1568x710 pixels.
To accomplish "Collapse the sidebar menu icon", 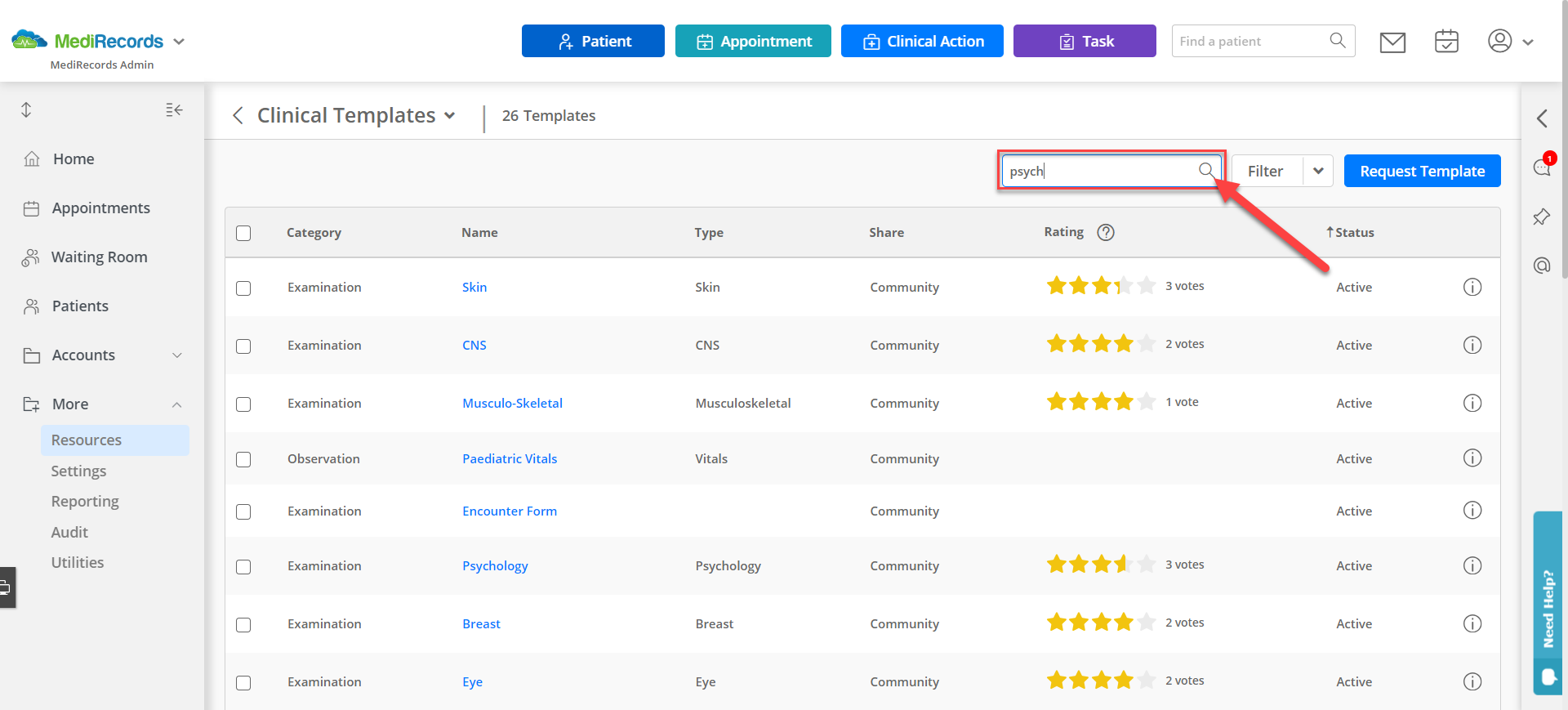I will pos(174,109).
